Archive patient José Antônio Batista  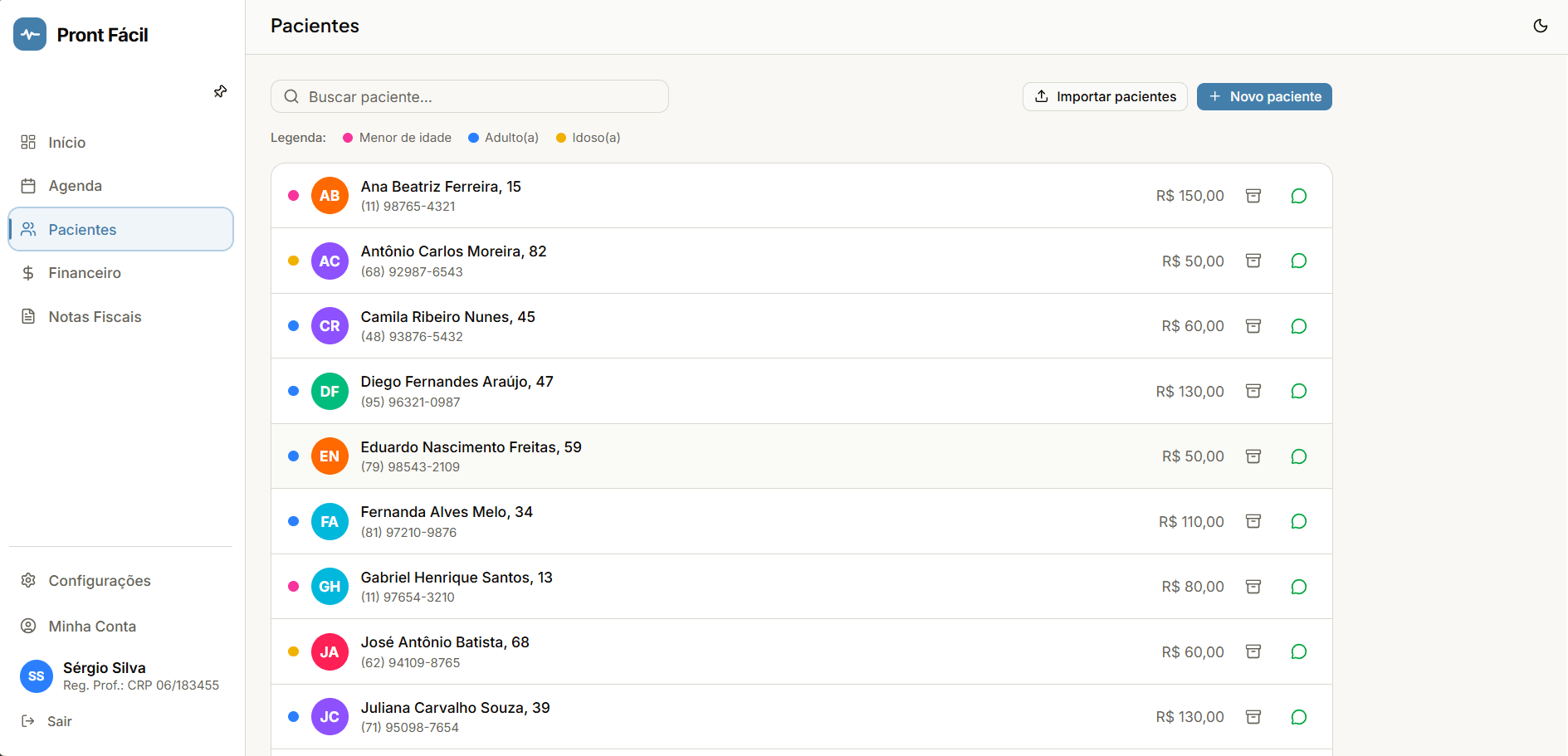click(x=1253, y=651)
